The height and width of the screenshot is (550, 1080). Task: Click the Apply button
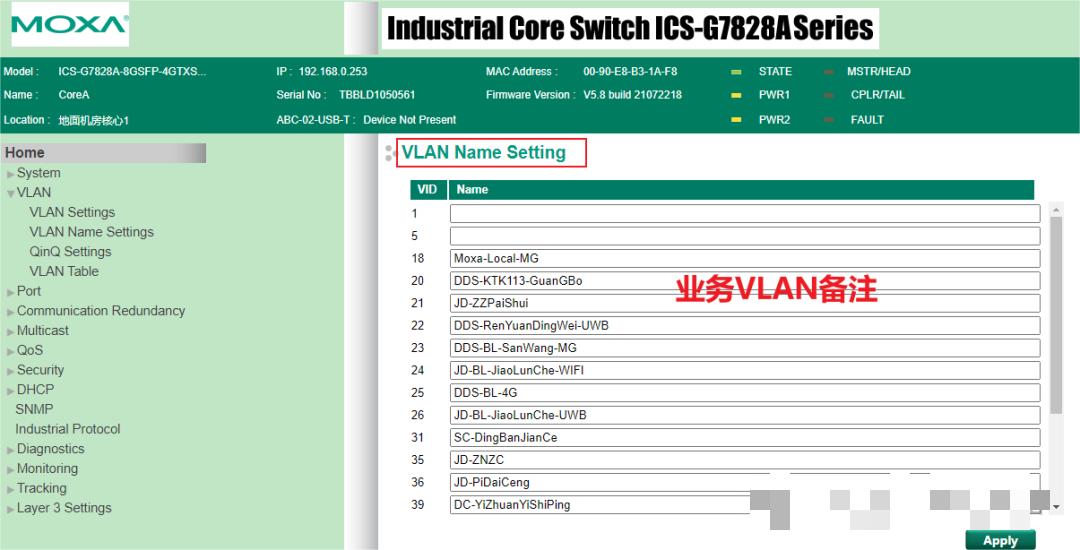(x=1000, y=540)
